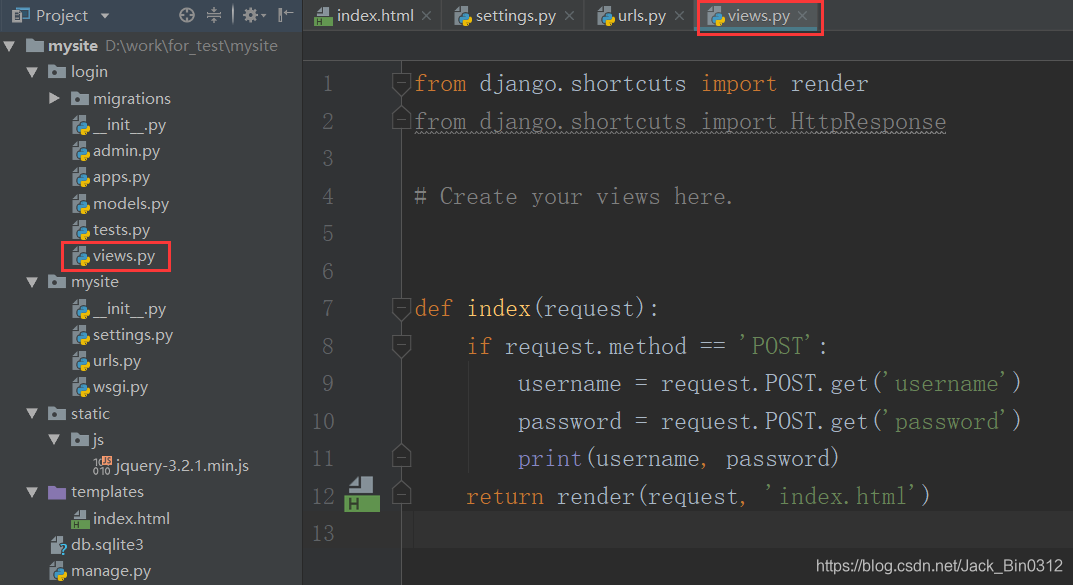
Task: Click the fold end marker on line 2
Action: pos(401,119)
